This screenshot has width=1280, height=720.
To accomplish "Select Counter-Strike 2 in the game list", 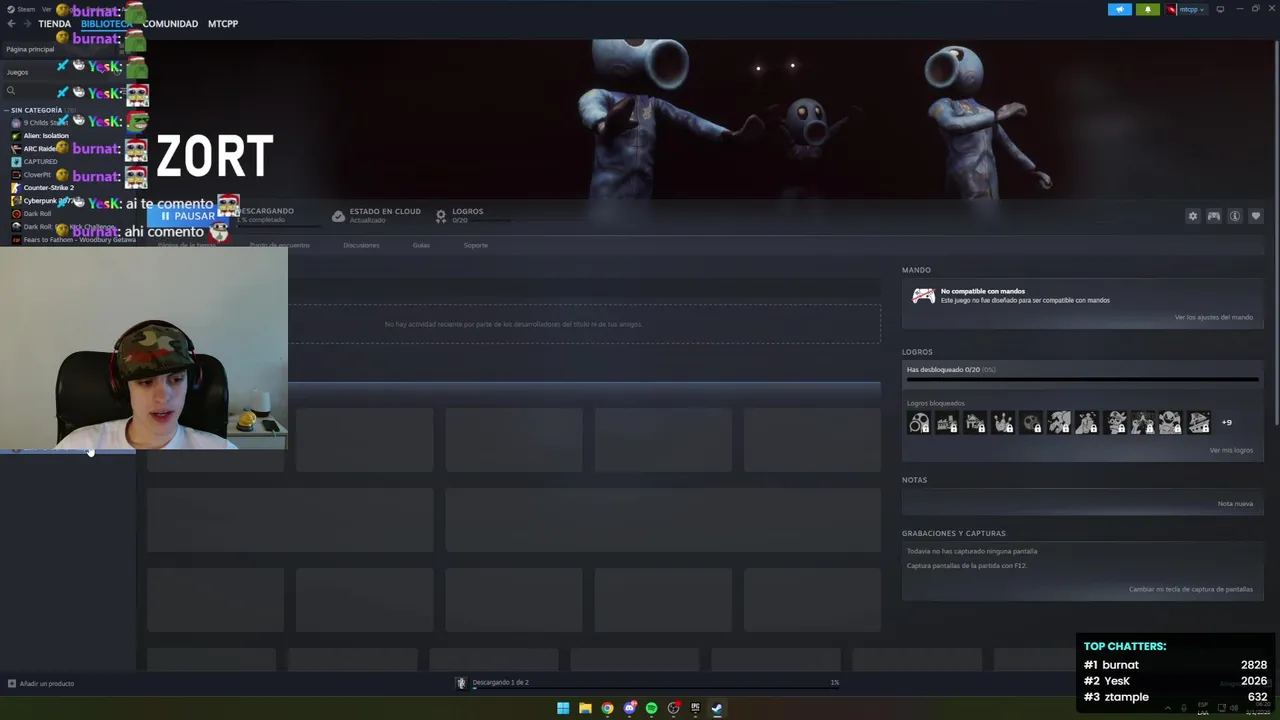I will [x=48, y=188].
